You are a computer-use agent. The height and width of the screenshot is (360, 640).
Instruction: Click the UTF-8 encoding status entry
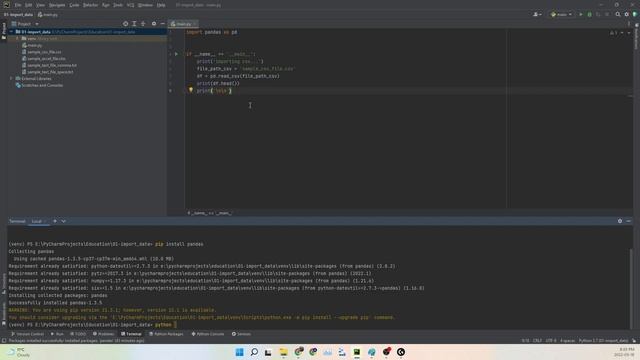551,340
